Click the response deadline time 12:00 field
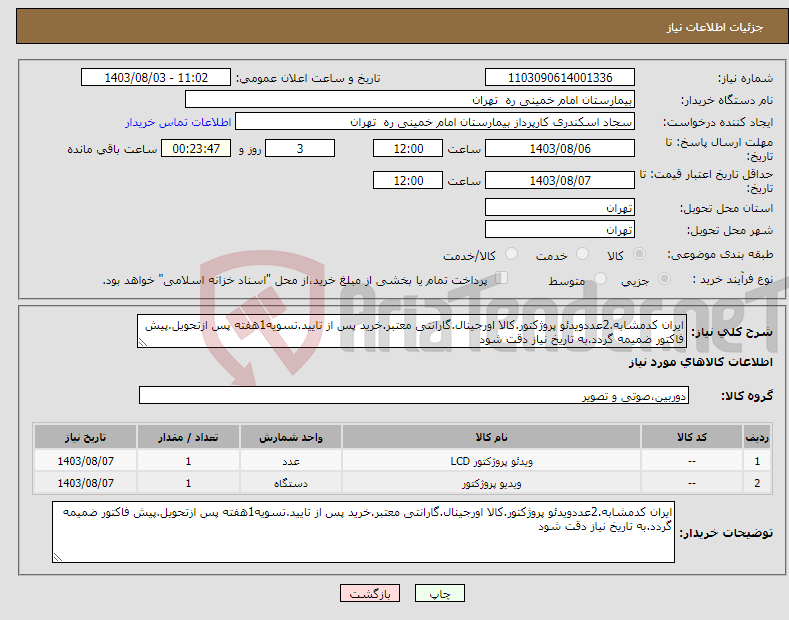Screen dimensions: 789x620 408,148
